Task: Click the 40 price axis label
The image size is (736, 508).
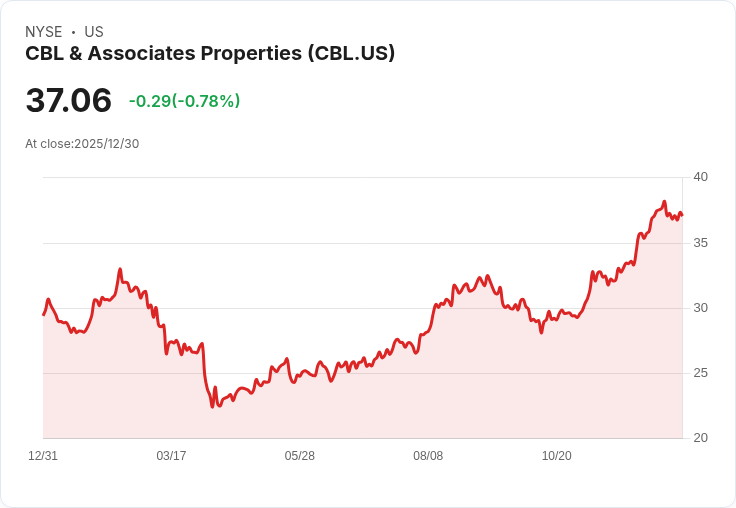Action: [700, 177]
